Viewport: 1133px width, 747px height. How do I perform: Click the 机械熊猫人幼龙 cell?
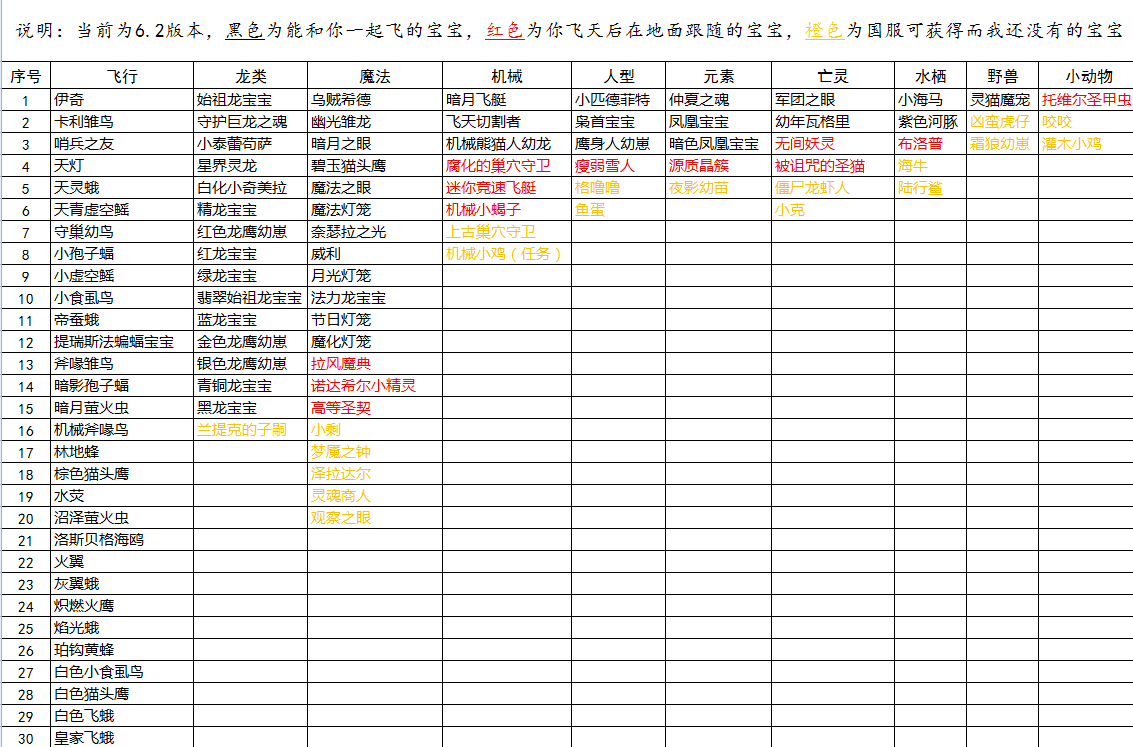click(x=507, y=144)
